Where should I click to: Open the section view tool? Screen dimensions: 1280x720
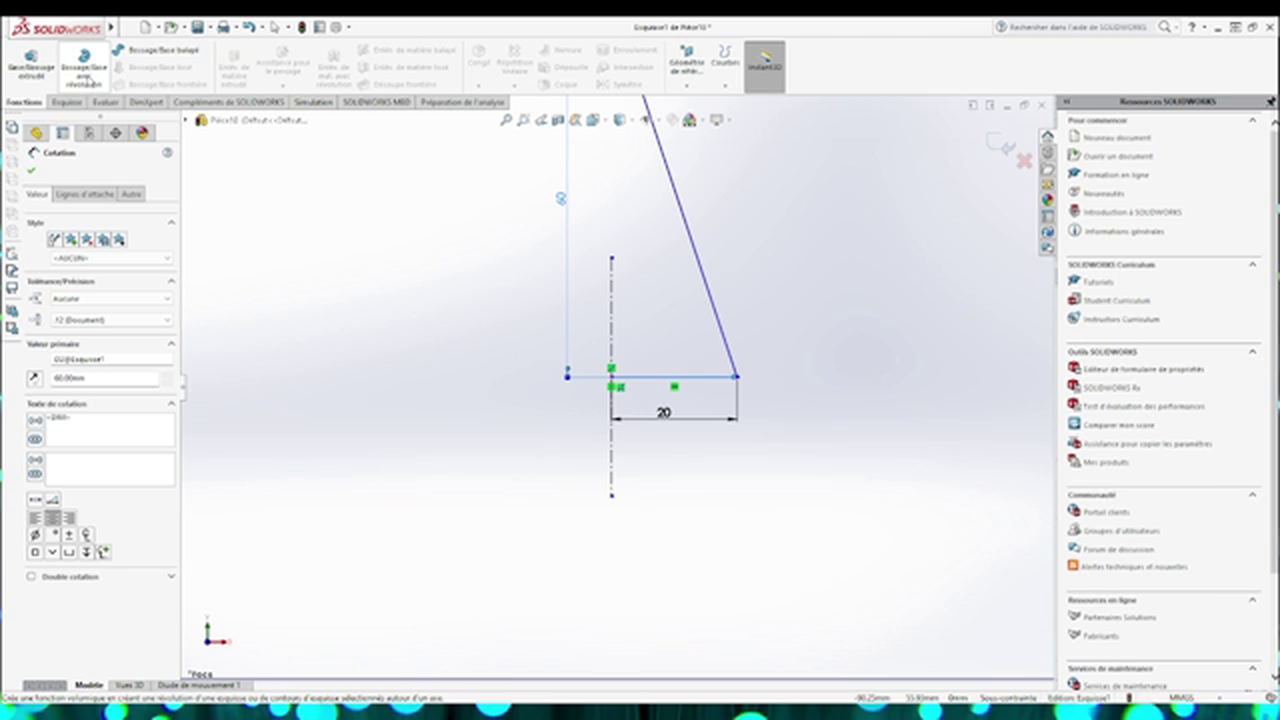(x=557, y=119)
